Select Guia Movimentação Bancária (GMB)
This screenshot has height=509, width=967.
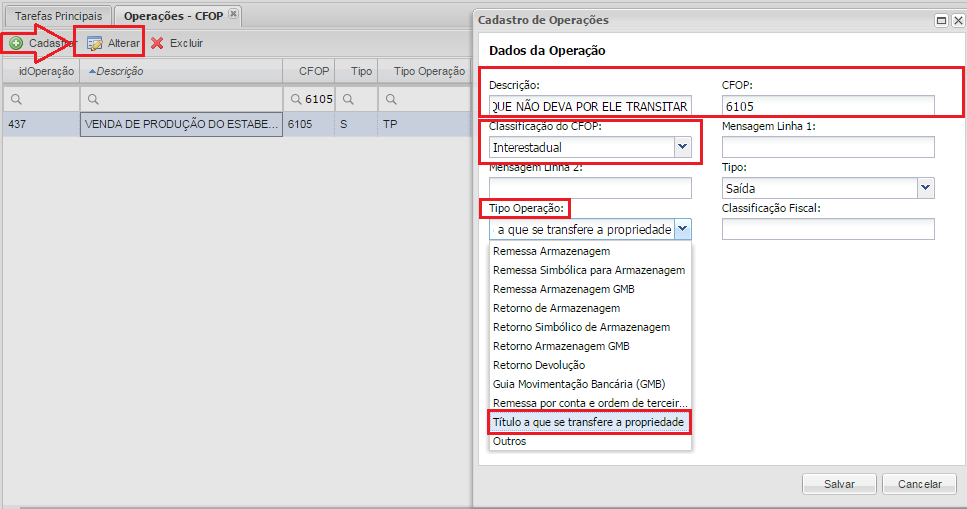pyautogui.click(x=590, y=384)
